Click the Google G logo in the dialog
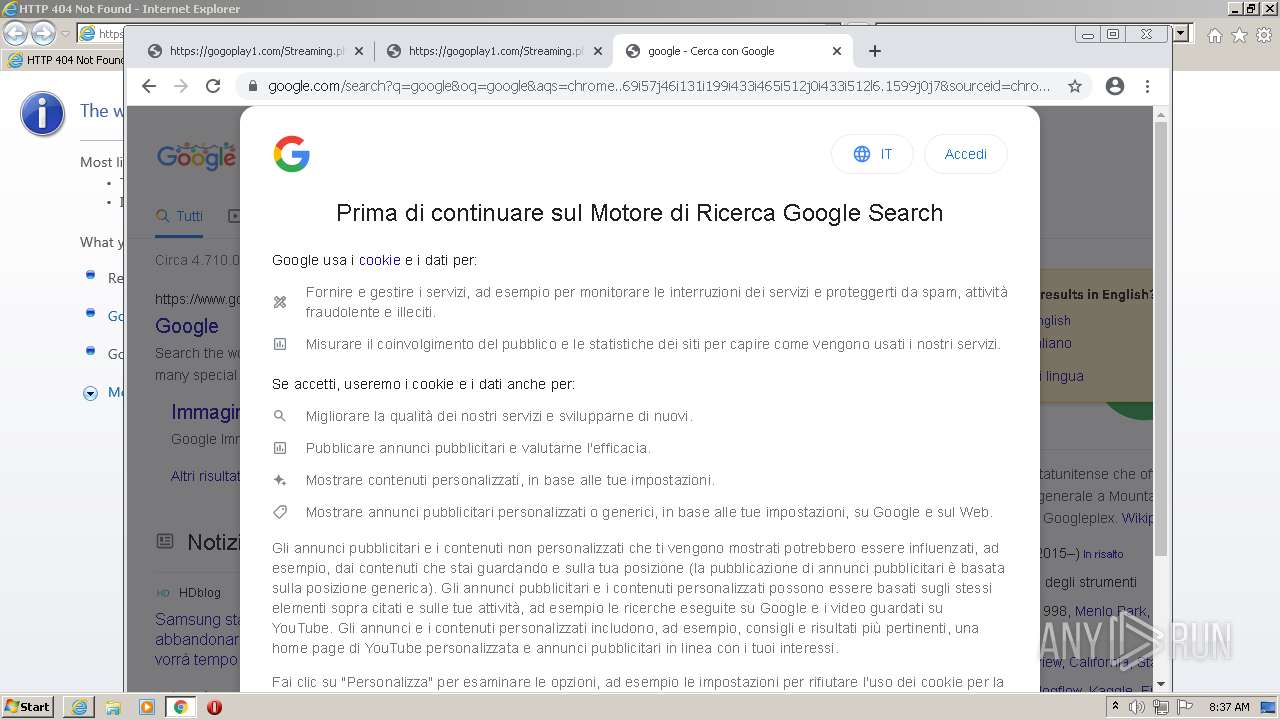 tap(291, 154)
